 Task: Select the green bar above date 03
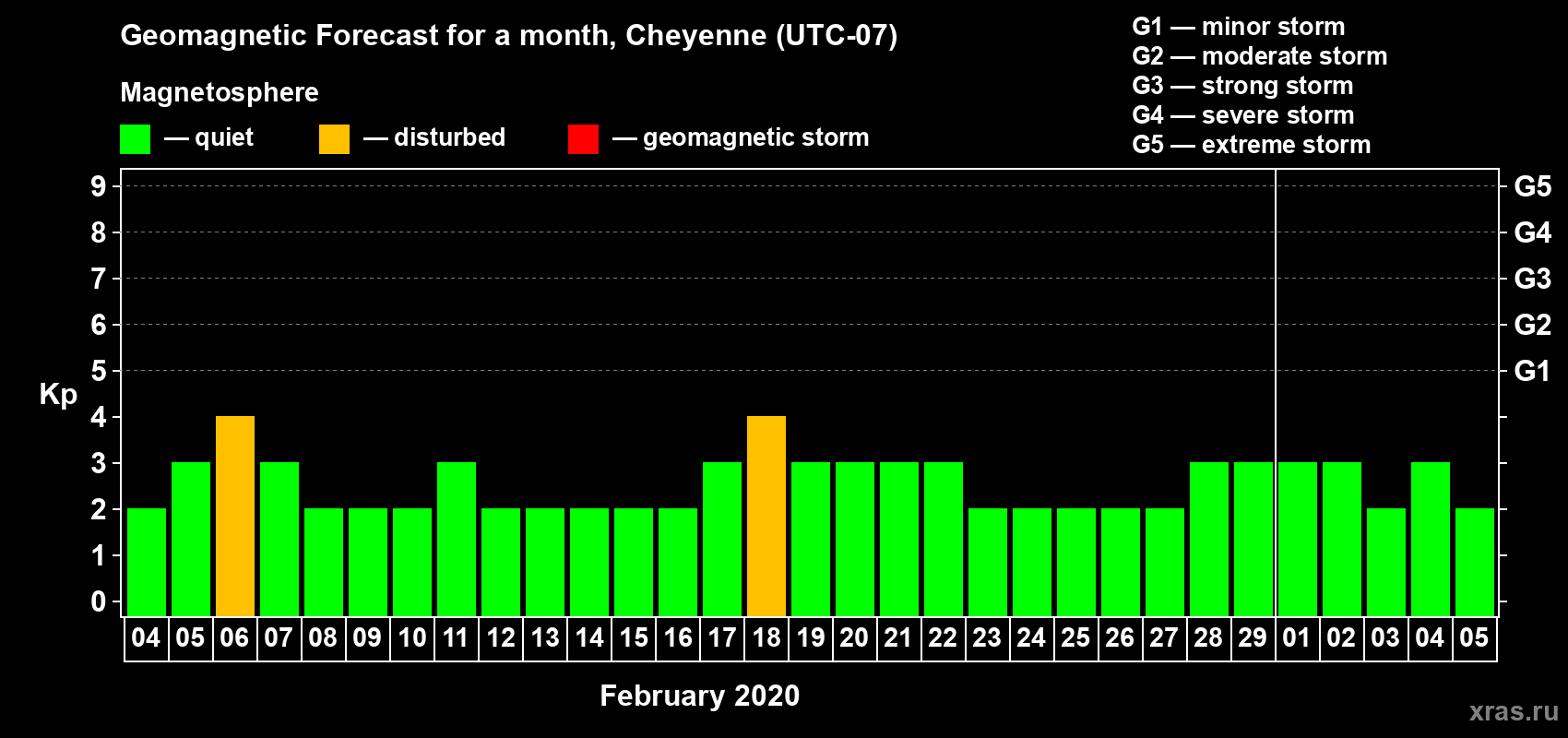(x=1386, y=563)
